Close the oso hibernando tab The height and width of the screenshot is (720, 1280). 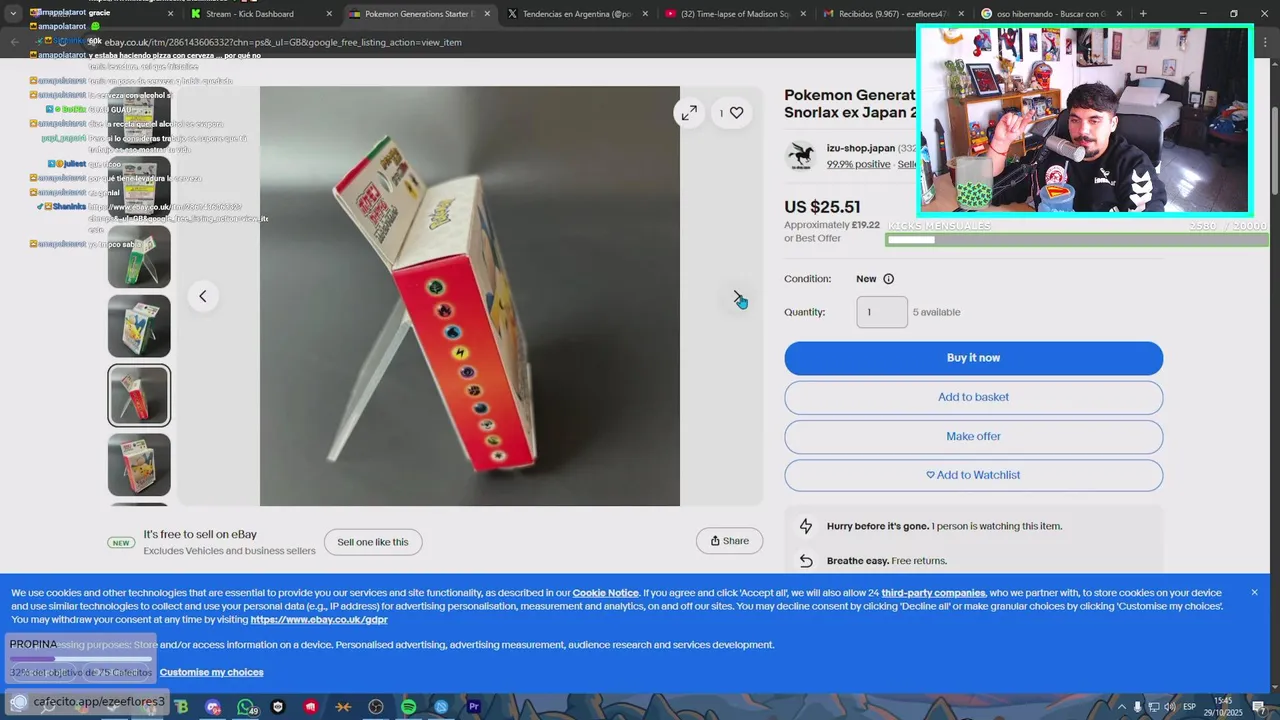pos(1119,14)
